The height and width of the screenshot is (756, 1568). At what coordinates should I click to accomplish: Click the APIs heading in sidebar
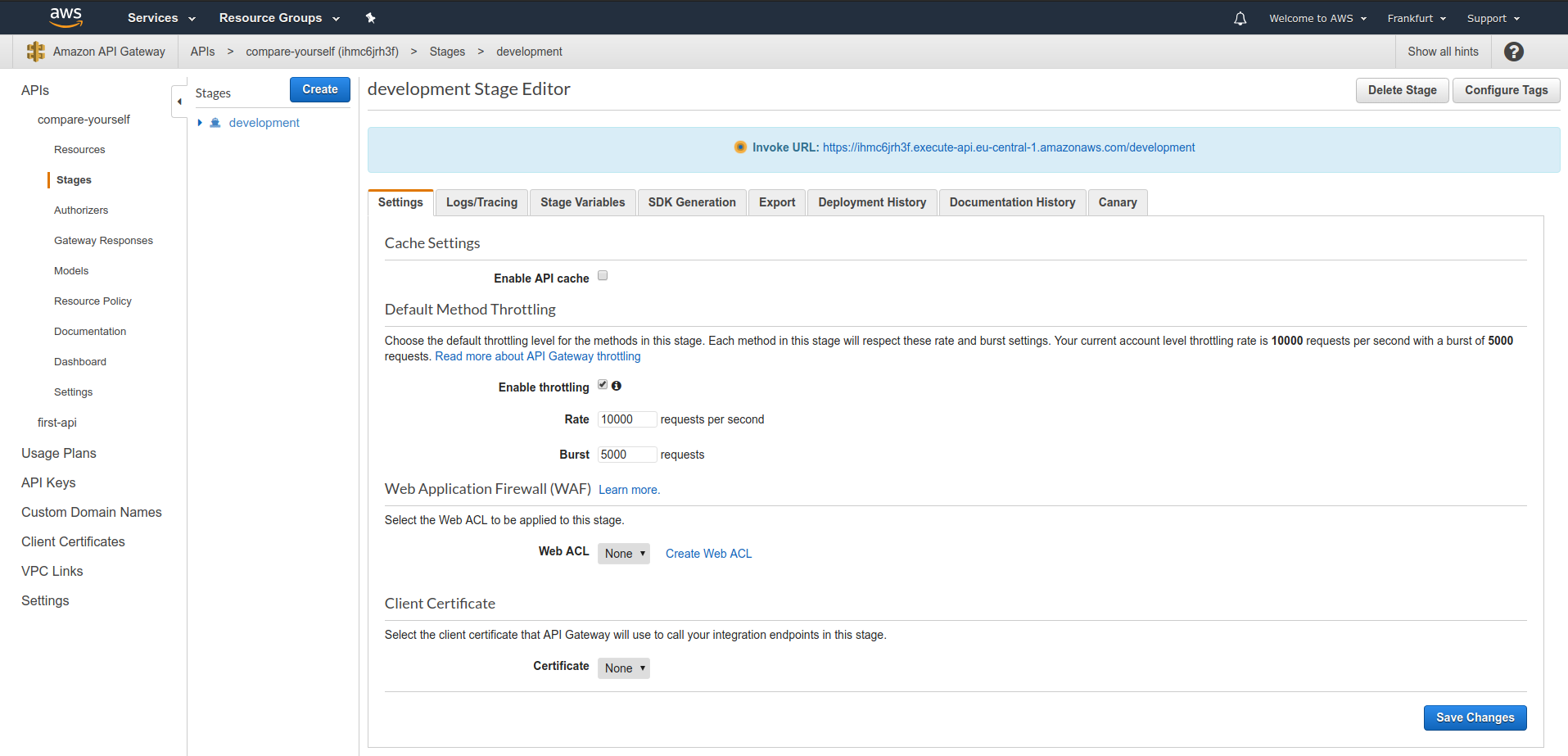coord(35,90)
